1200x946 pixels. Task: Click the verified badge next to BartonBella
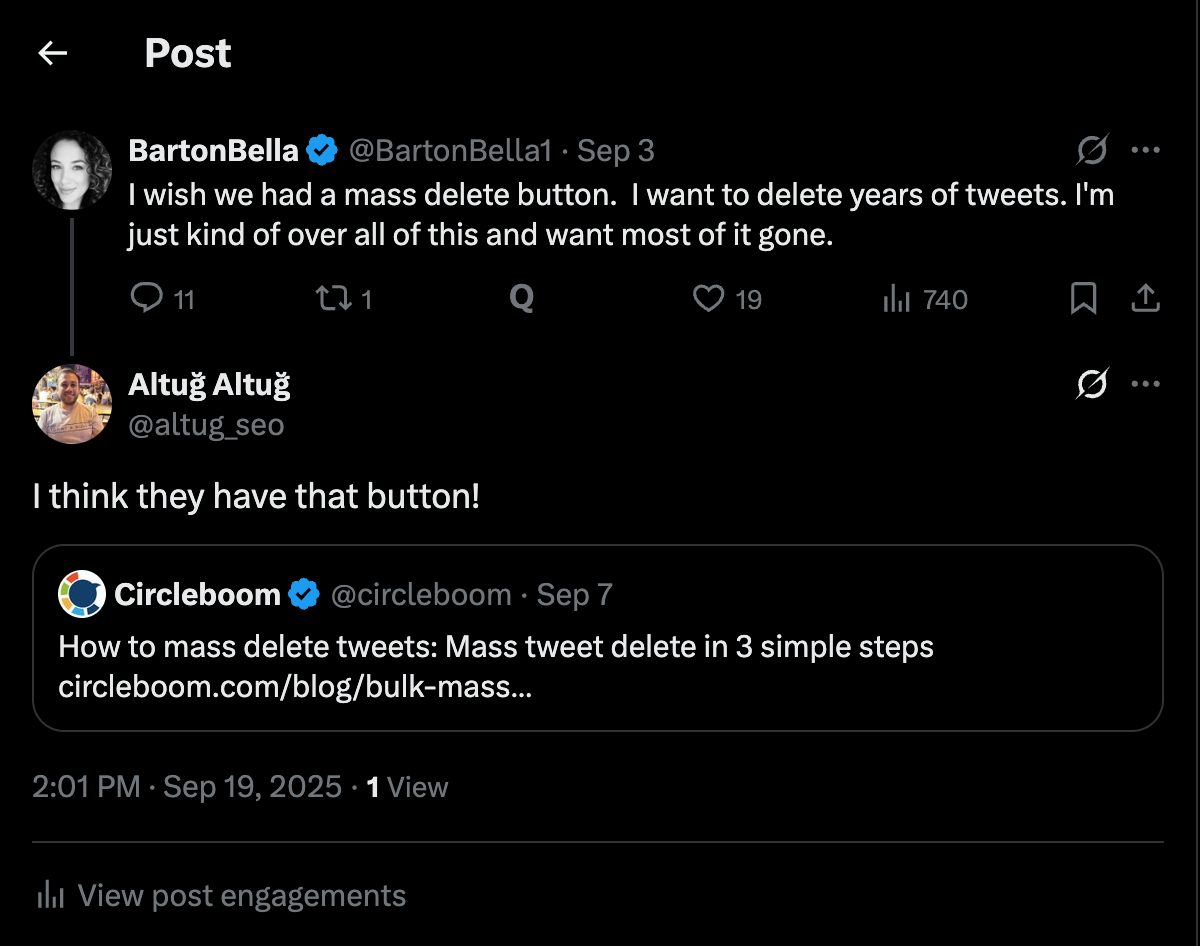coord(319,150)
